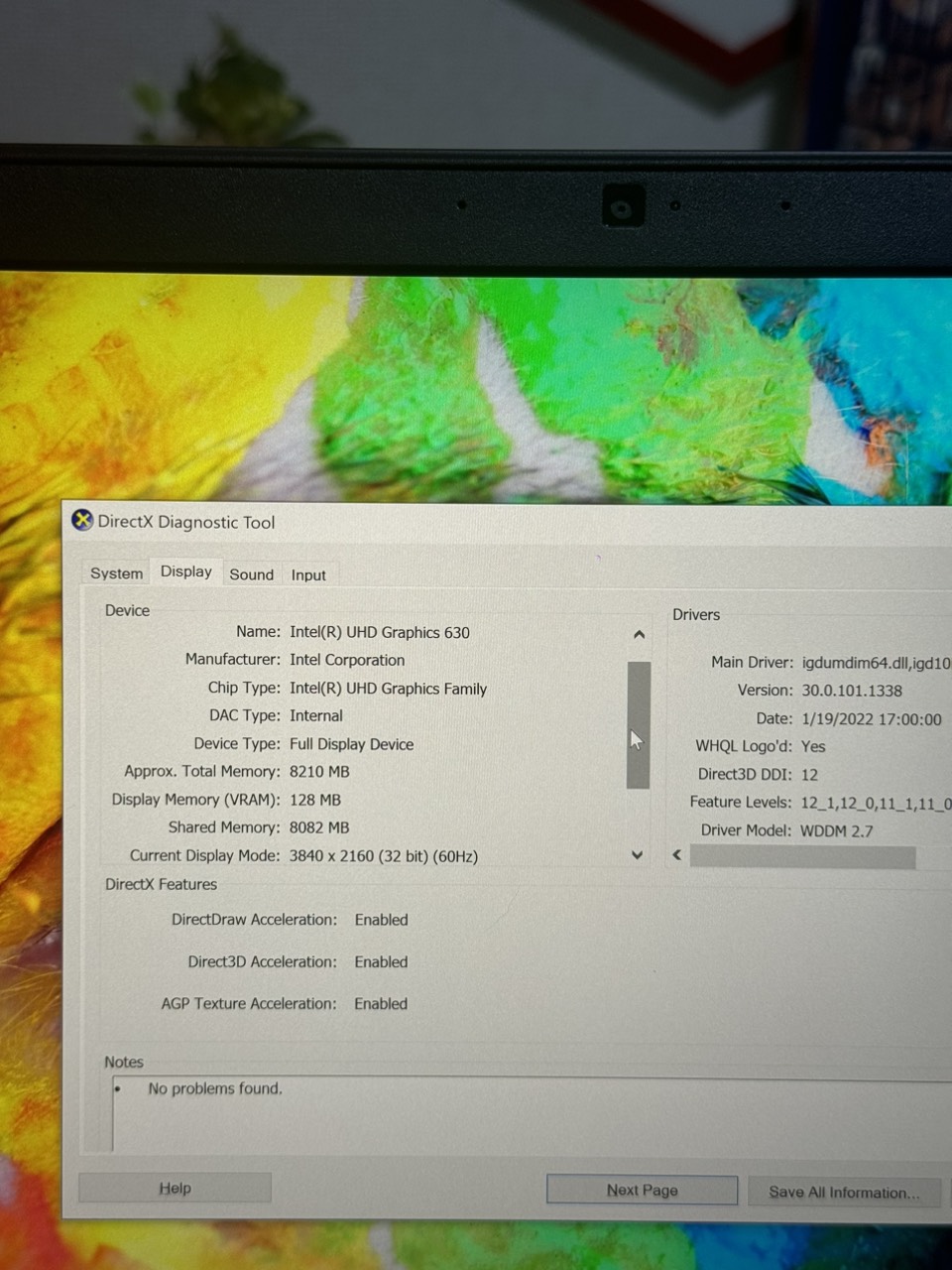Click the DirectDraw Acceleration Enabled value
Image resolution: width=952 pixels, height=1270 pixels.
click(x=381, y=920)
